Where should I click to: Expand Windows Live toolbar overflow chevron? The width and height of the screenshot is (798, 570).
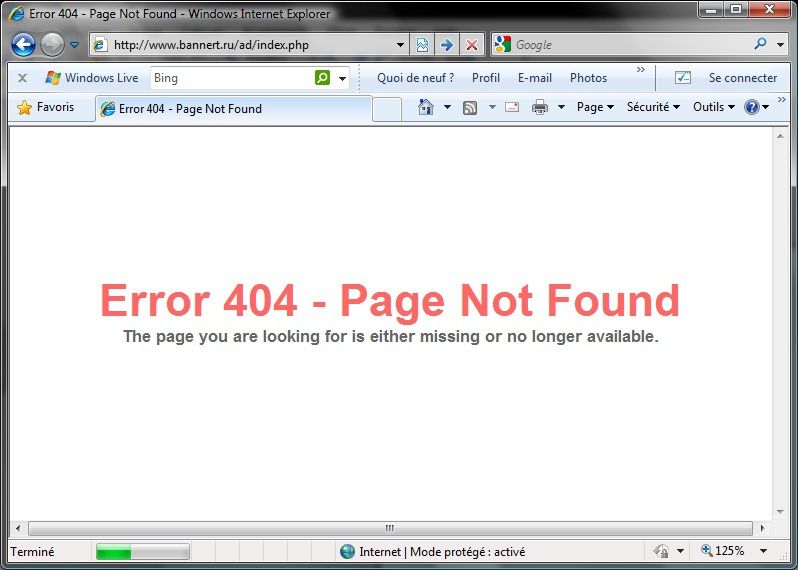pos(641,70)
